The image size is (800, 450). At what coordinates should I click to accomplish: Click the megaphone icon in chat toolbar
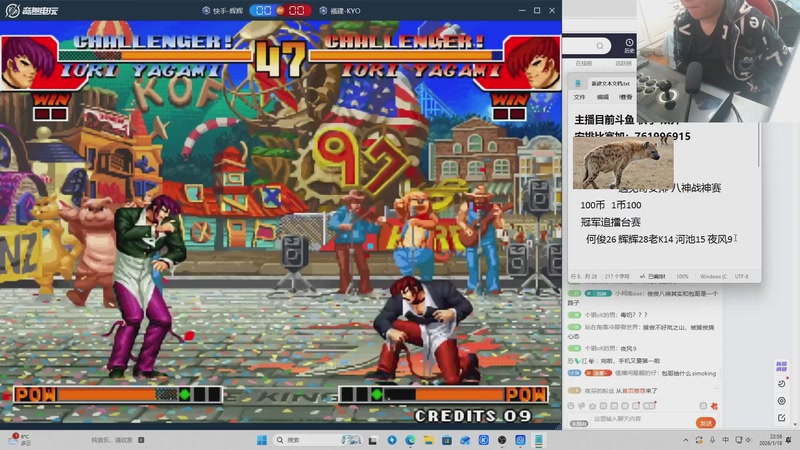[x=582, y=406]
